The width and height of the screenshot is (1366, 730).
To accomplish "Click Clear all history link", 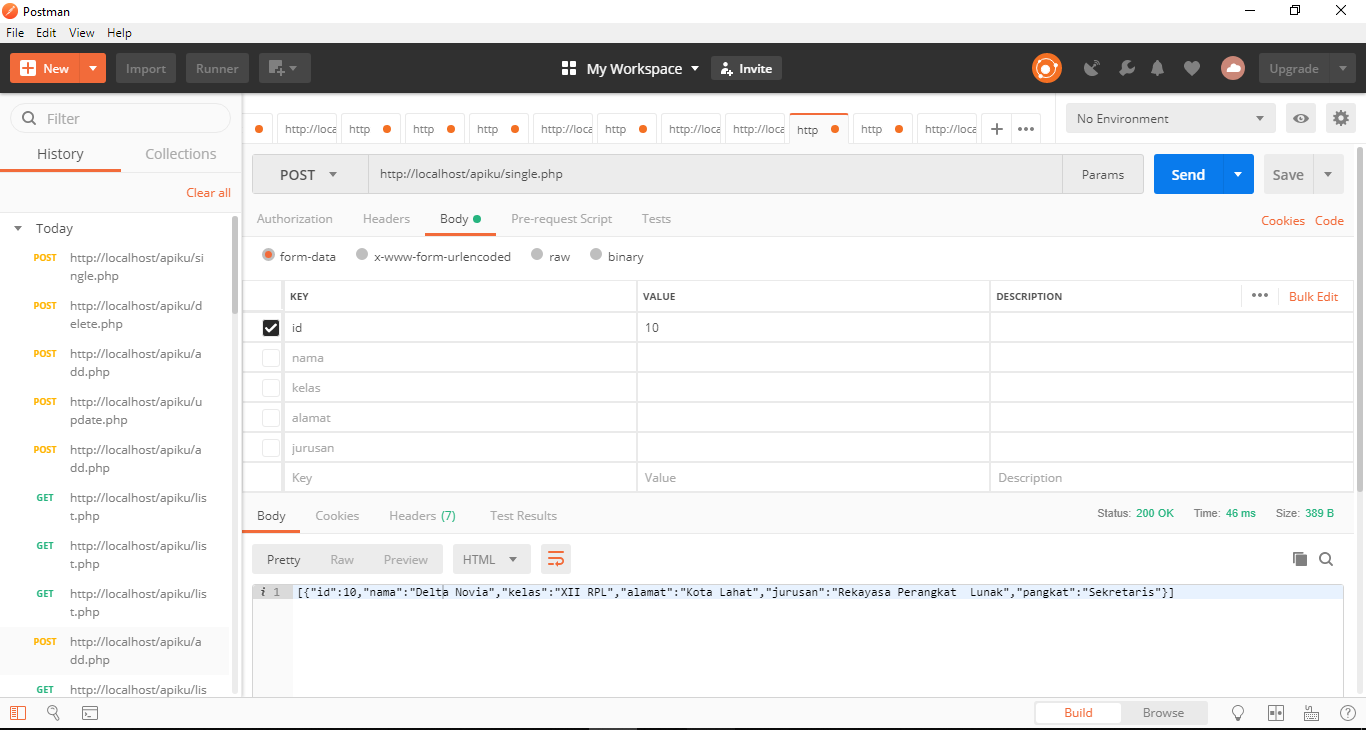I will click(208, 192).
